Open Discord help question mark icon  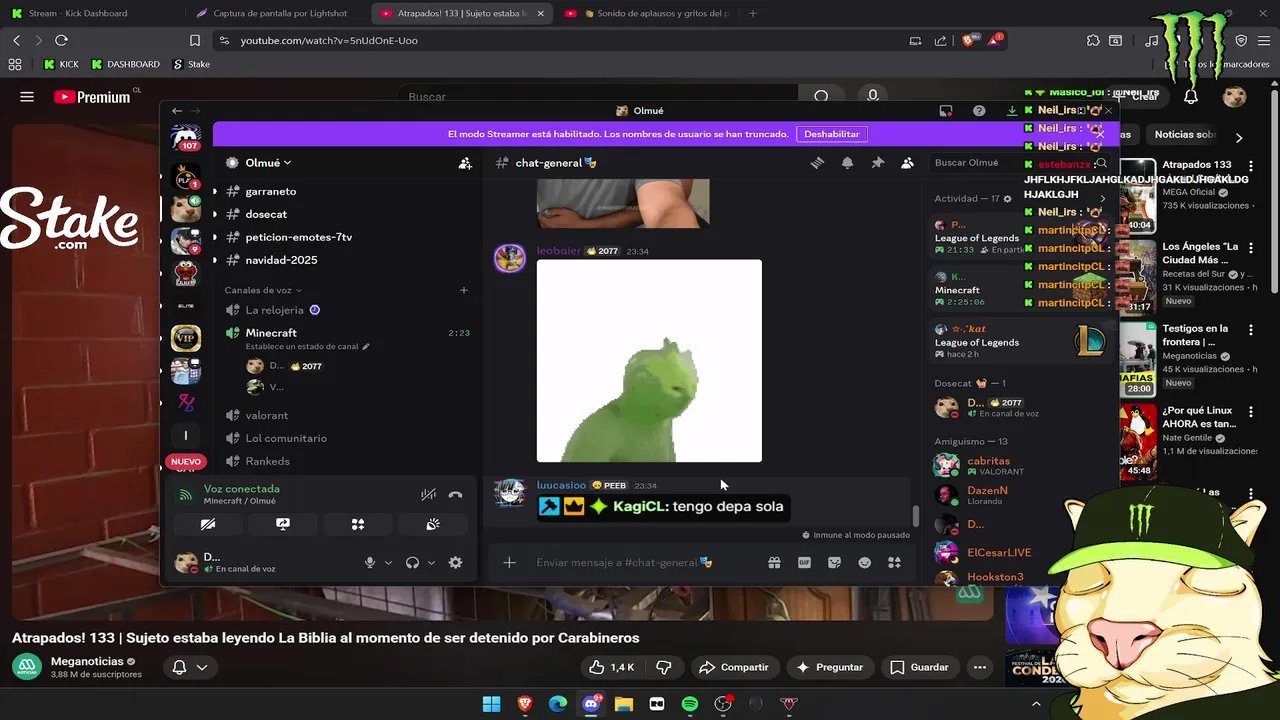pos(979,111)
